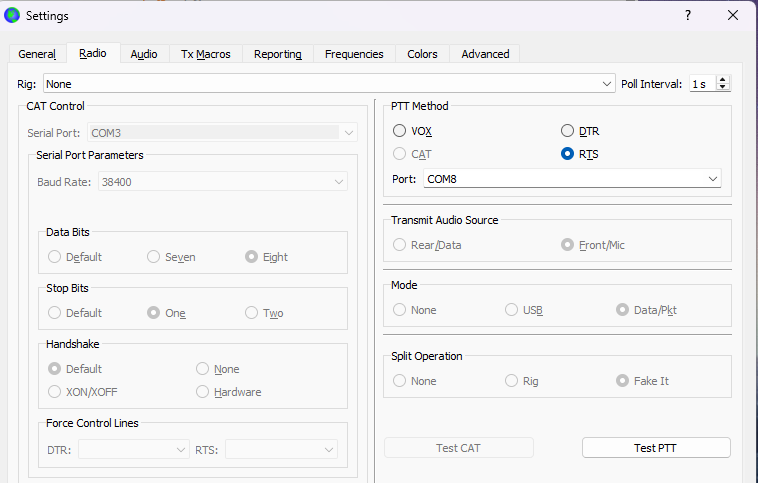Screen dimensions: 758x483
Task: Open the Colors tab
Action: click(422, 54)
